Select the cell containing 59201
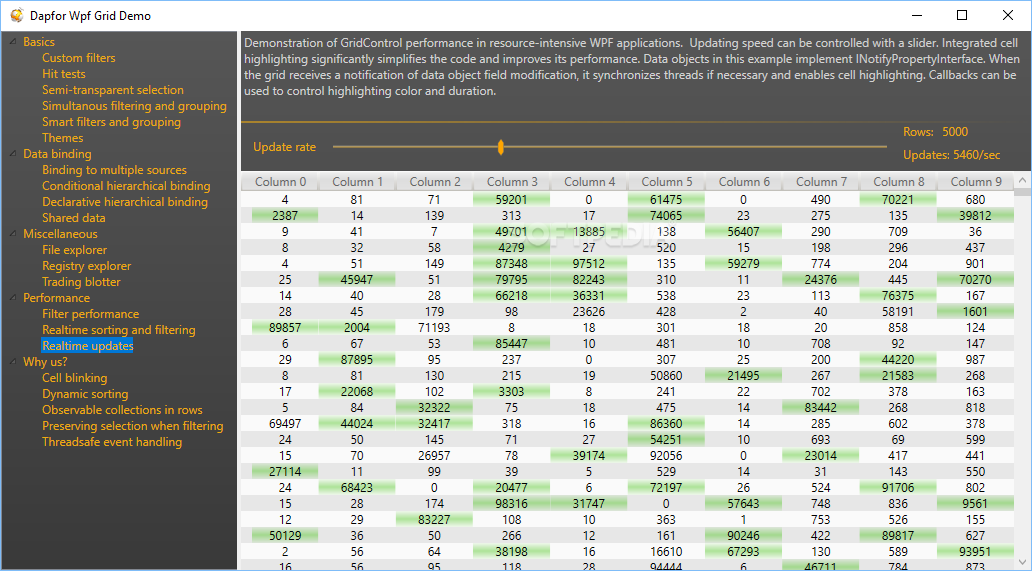This screenshot has height=571, width=1032. pos(511,199)
